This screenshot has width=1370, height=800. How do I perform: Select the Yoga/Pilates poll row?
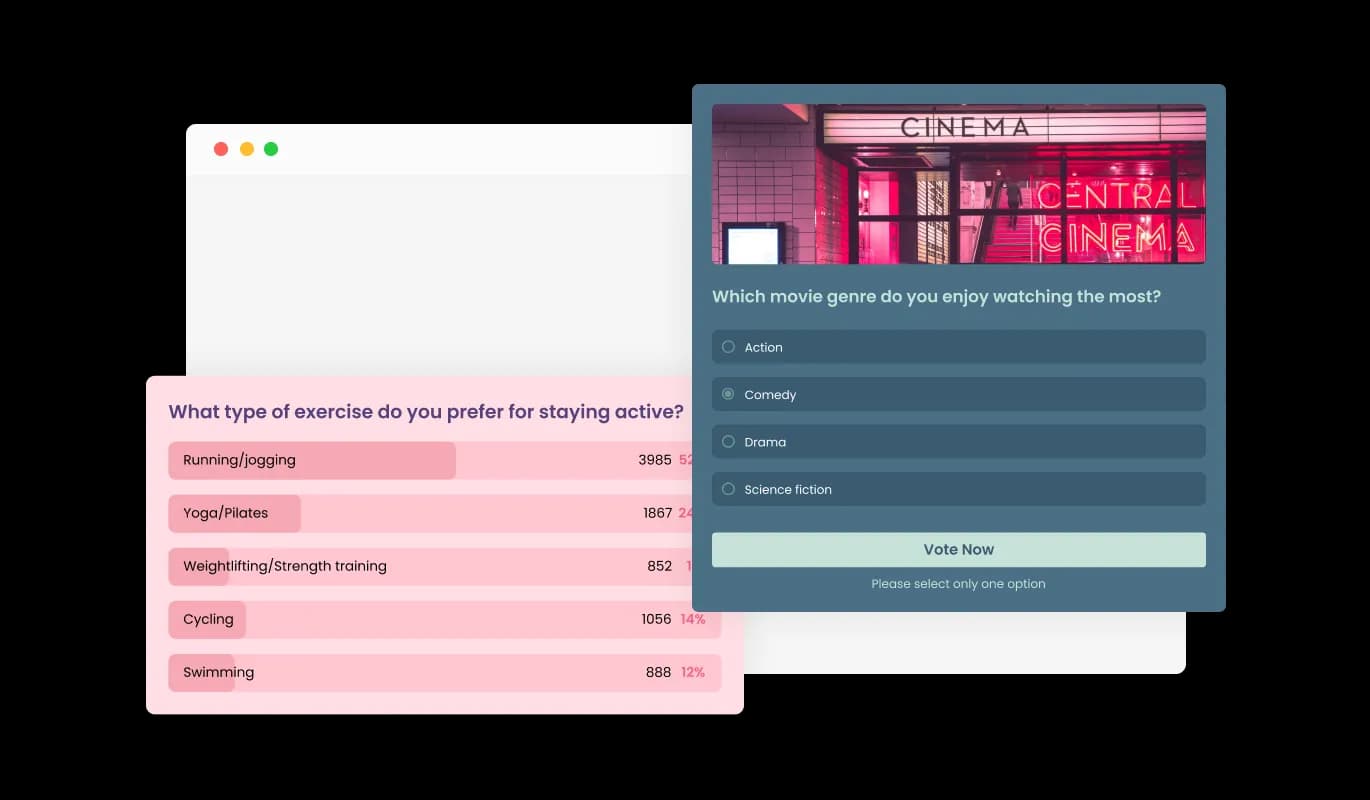pyautogui.click(x=234, y=513)
